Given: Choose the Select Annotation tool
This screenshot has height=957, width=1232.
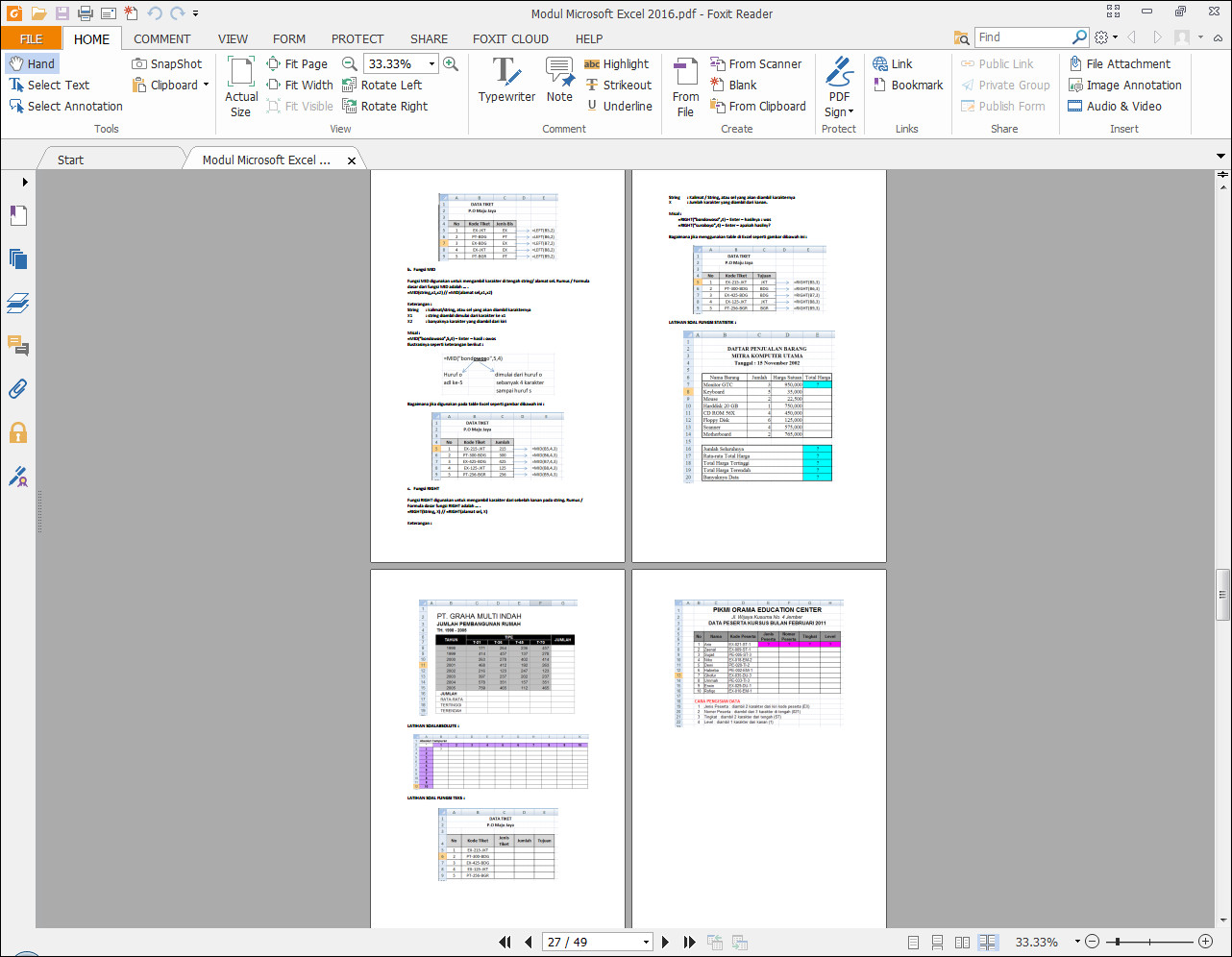Looking at the screenshot, I should coord(65,106).
